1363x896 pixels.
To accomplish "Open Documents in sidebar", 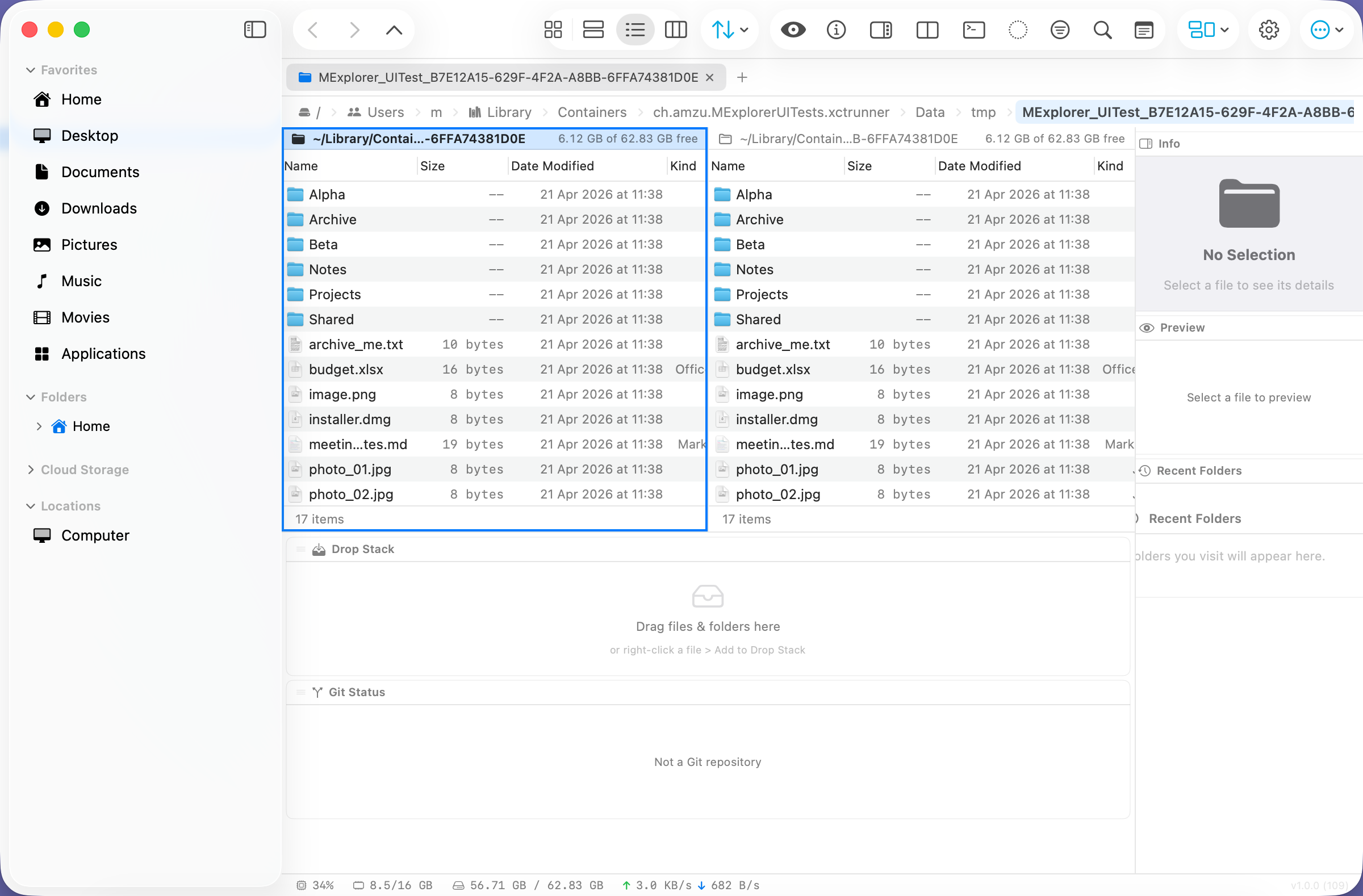I will [99, 171].
